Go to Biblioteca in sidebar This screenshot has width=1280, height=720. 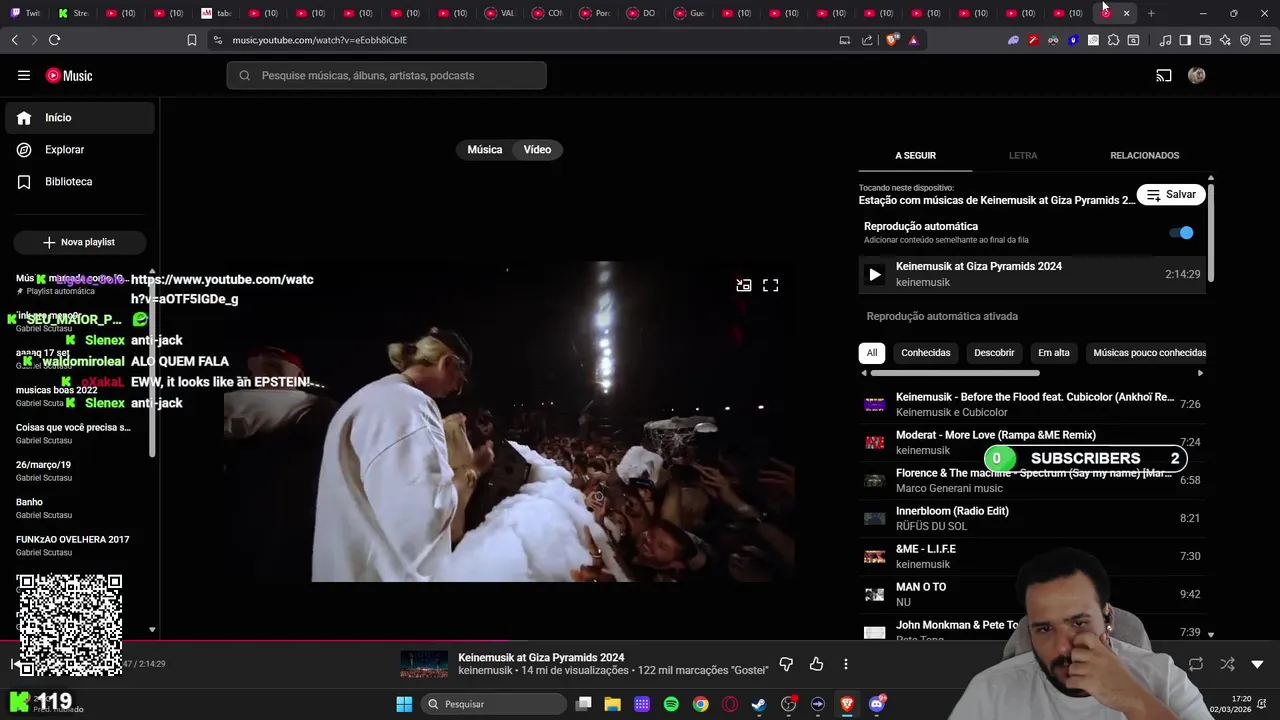point(80,182)
